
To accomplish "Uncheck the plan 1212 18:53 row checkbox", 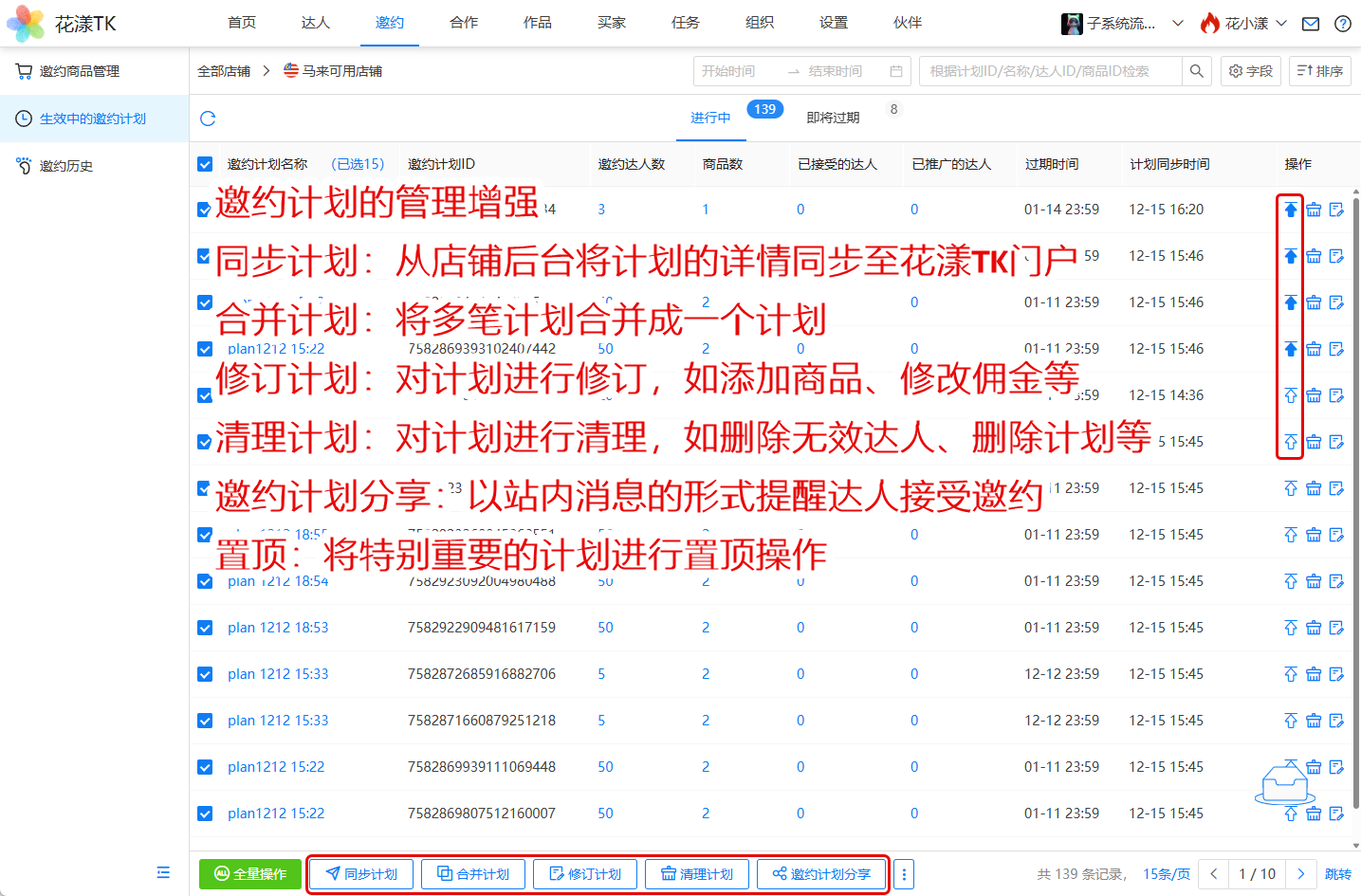I will (x=205, y=628).
